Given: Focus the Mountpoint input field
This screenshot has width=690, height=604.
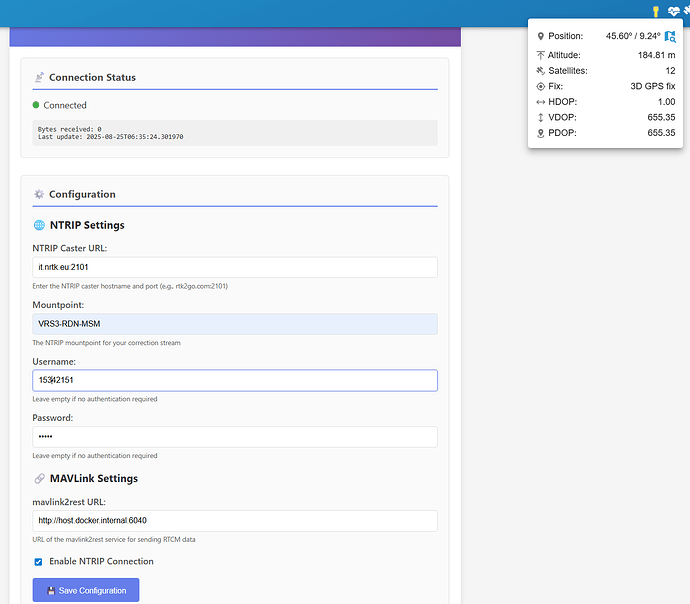Looking at the screenshot, I should tap(235, 324).
